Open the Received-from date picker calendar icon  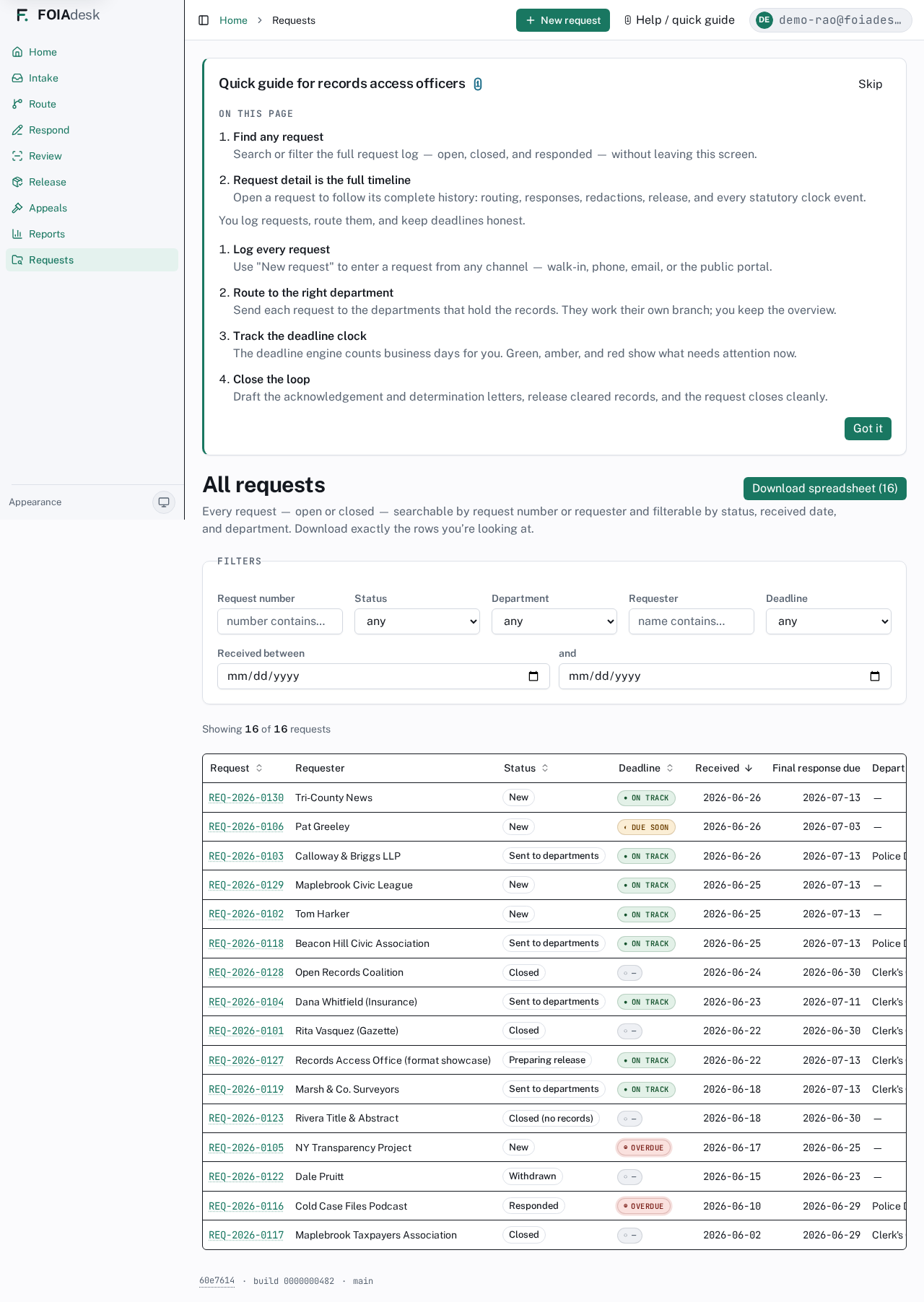(533, 676)
